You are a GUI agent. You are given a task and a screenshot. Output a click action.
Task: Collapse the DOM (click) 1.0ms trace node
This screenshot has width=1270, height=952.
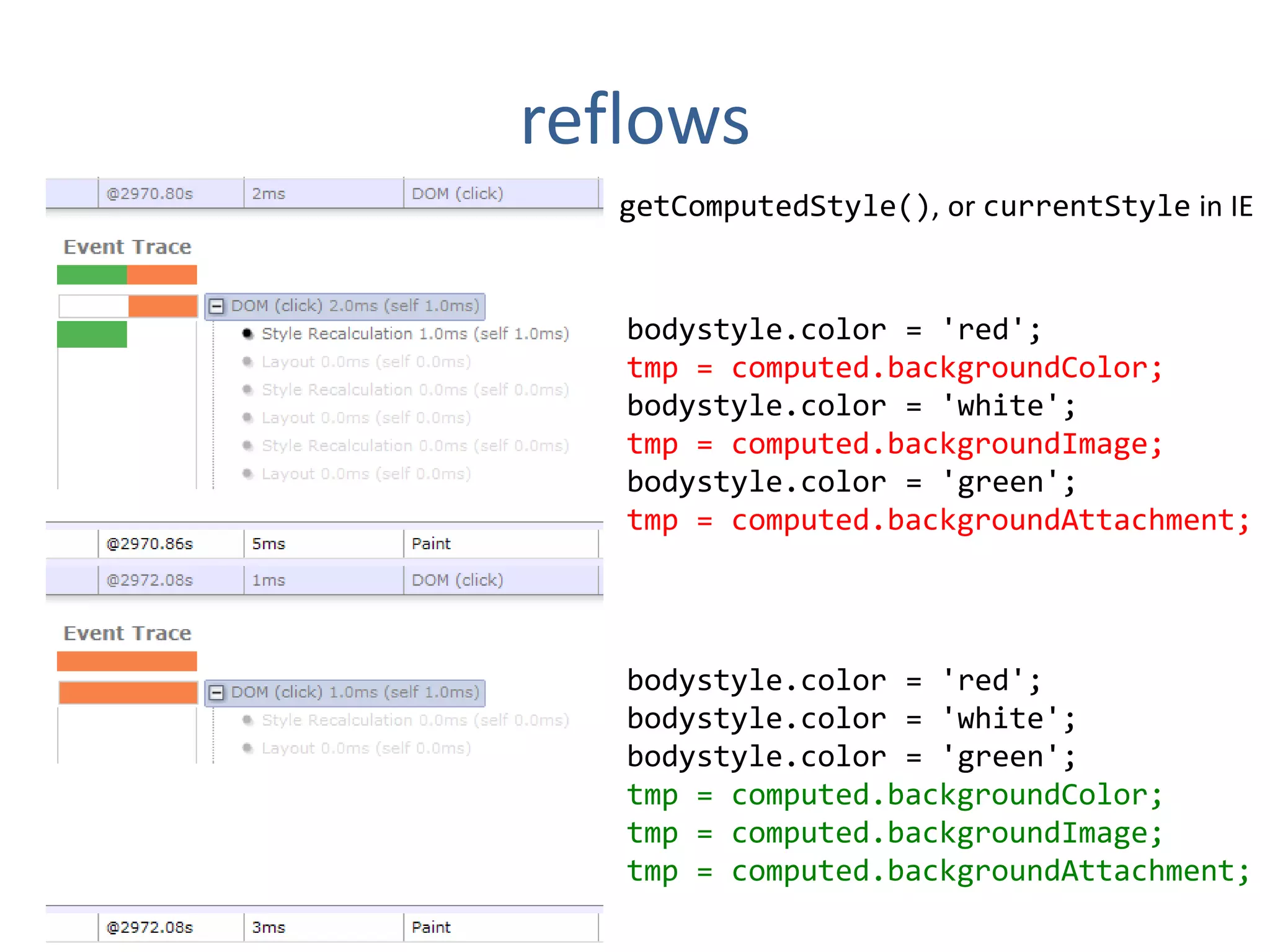pyautogui.click(x=216, y=692)
